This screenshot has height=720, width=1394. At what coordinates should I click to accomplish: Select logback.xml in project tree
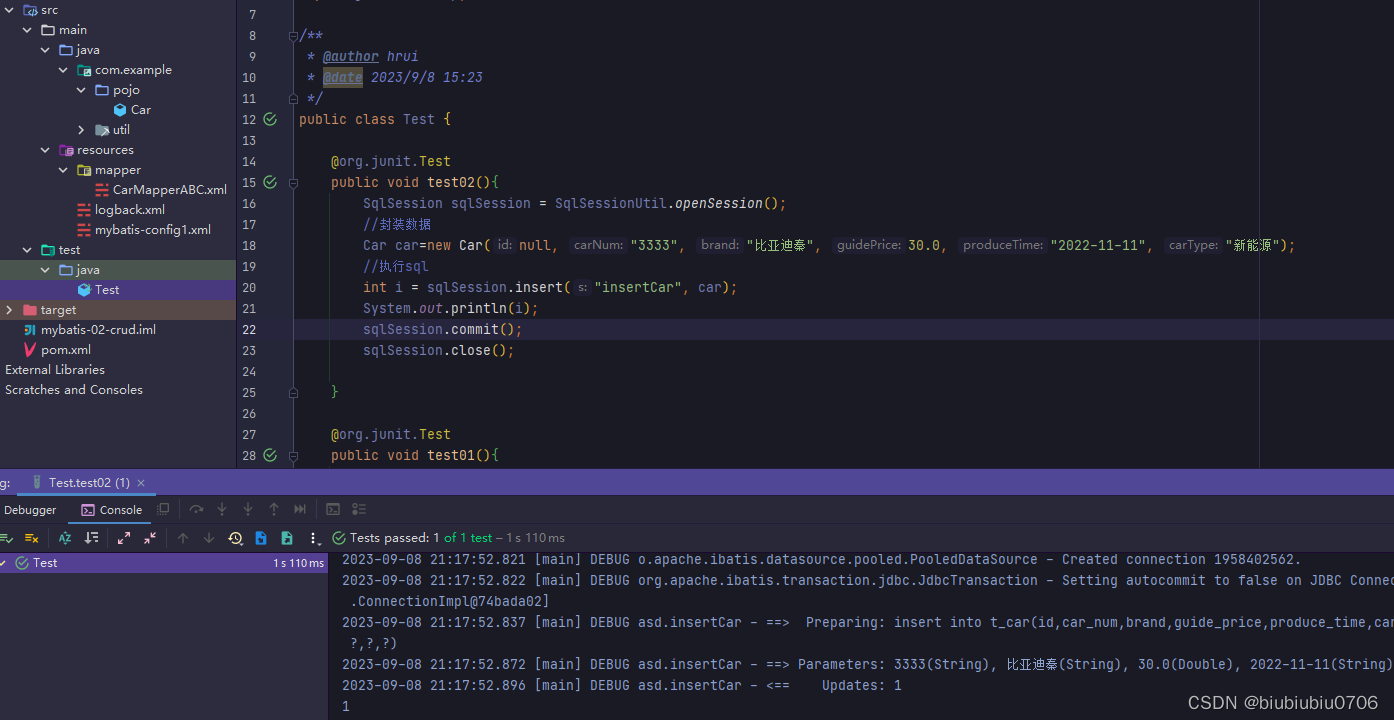coord(121,210)
